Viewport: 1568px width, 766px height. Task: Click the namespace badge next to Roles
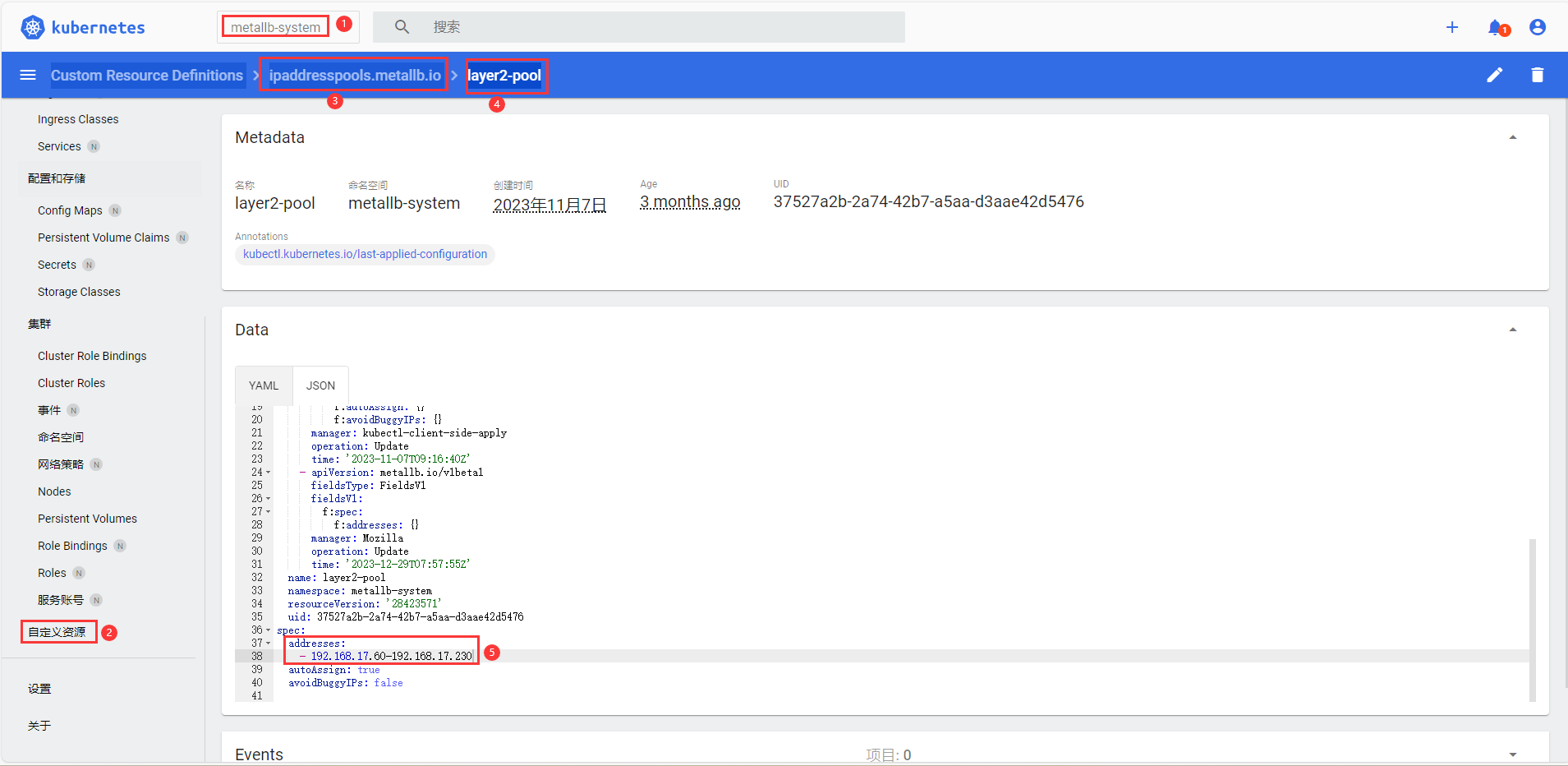coord(79,573)
